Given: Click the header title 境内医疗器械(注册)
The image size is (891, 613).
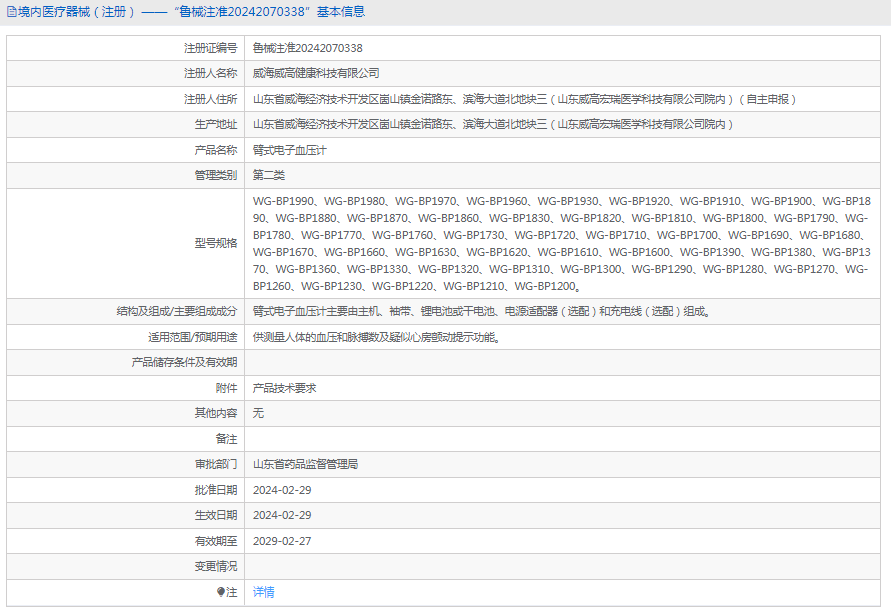Looking at the screenshot, I should tap(76, 12).
